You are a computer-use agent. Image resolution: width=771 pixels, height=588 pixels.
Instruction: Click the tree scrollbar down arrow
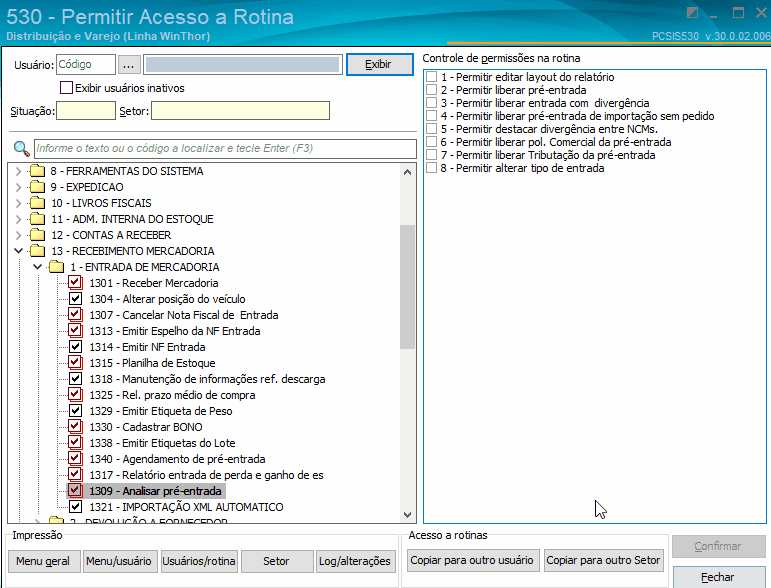click(407, 515)
